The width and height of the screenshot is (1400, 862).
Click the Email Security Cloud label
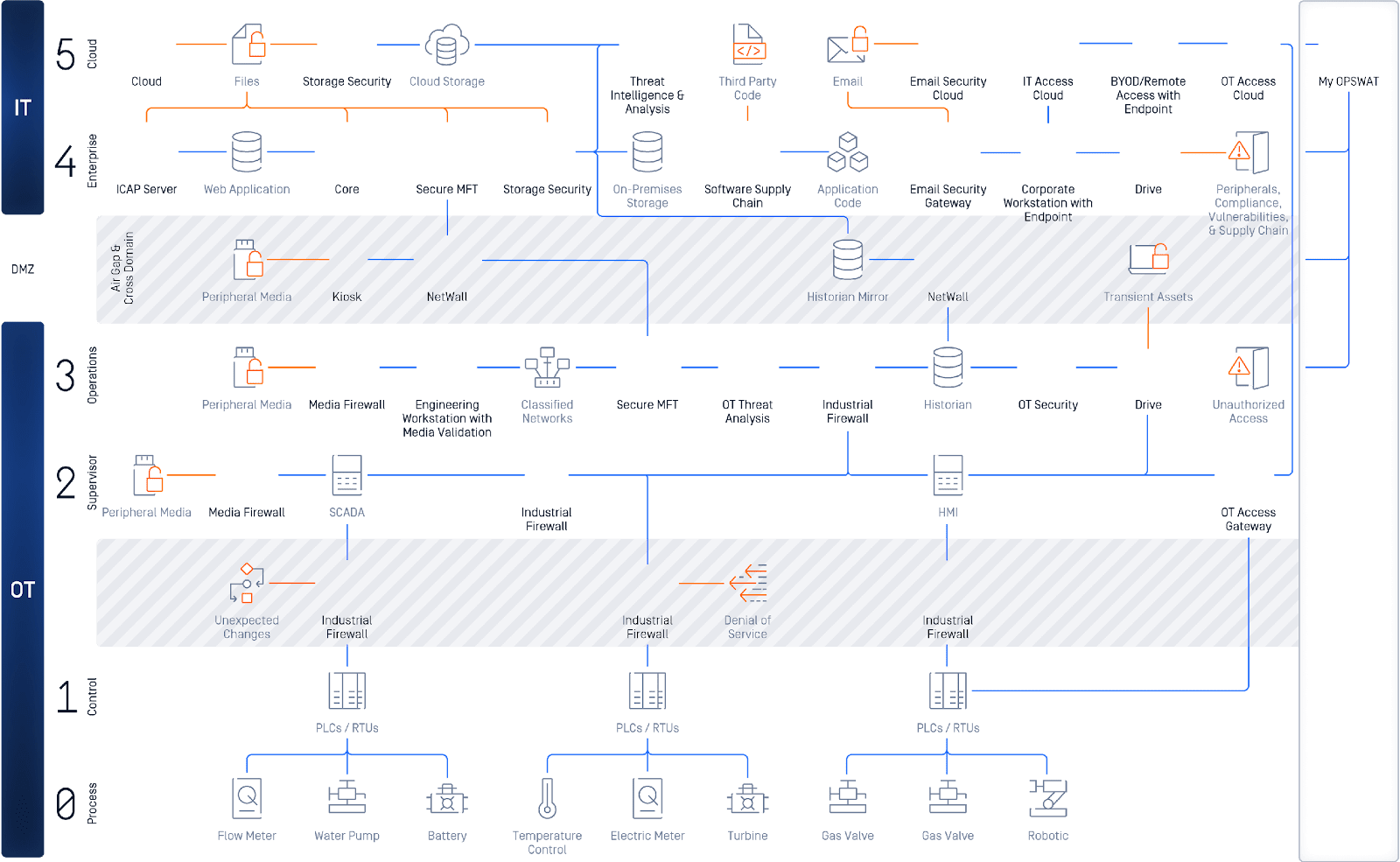click(x=948, y=88)
